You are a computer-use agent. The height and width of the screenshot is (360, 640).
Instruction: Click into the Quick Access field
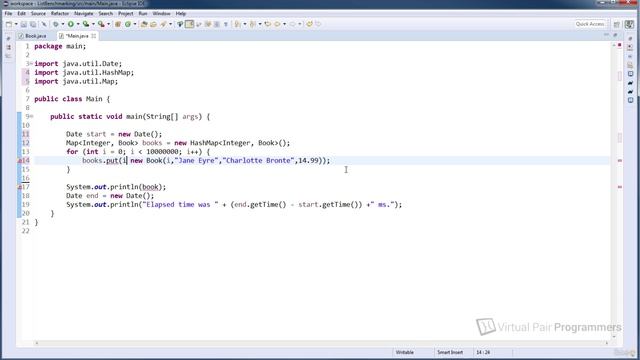(x=590, y=24)
